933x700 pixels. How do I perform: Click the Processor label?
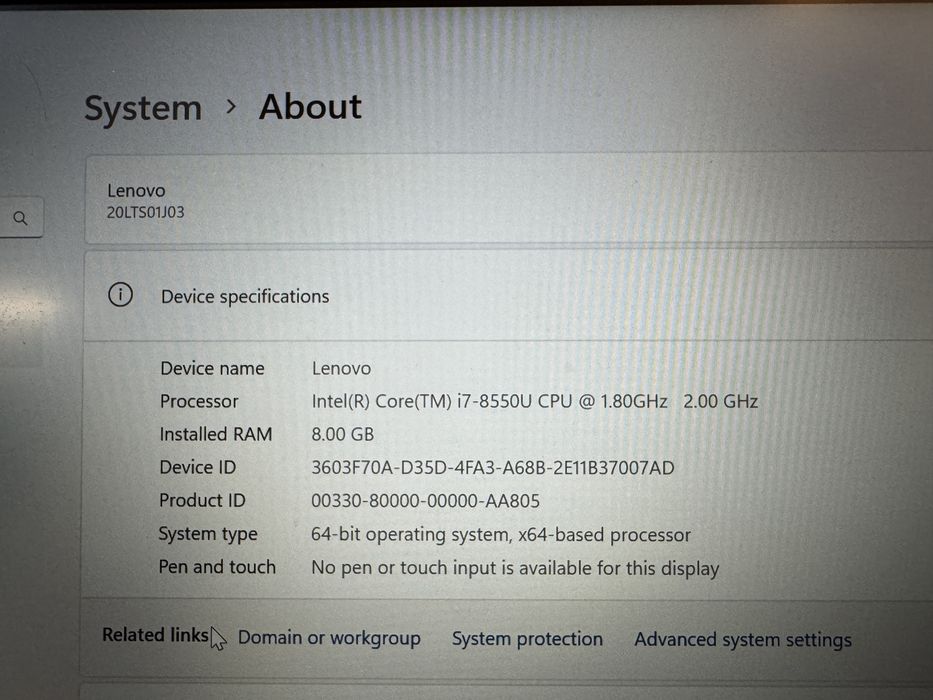click(x=199, y=401)
